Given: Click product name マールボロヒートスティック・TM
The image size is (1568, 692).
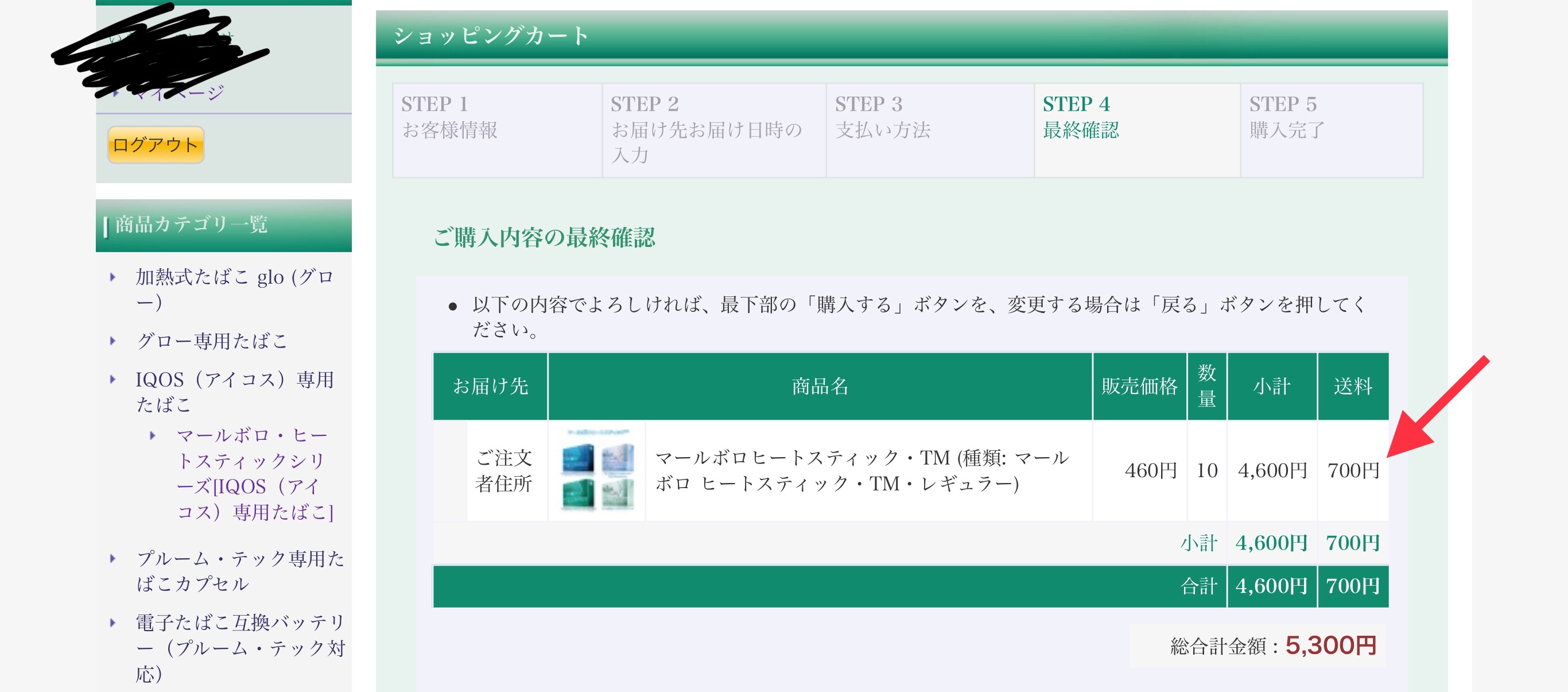Looking at the screenshot, I should [861, 470].
